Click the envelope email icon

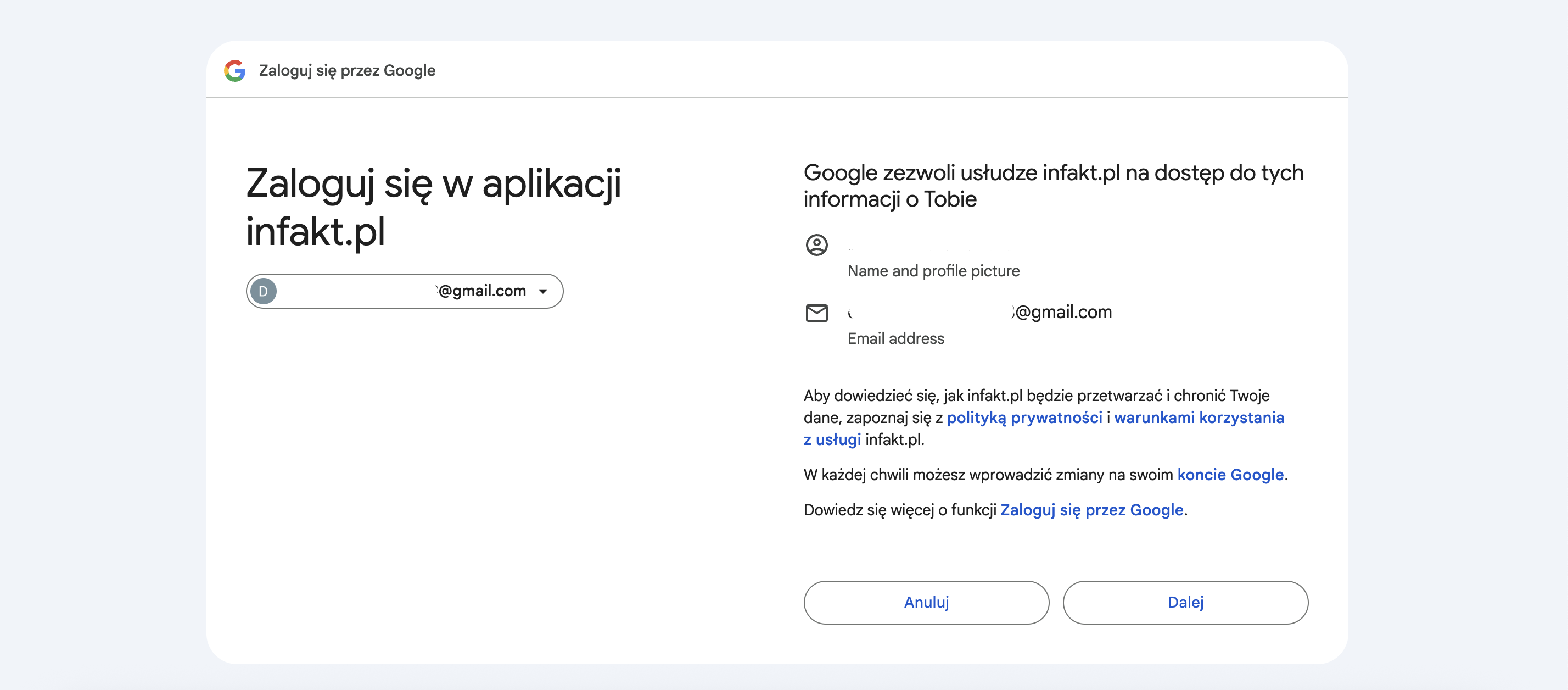pyautogui.click(x=816, y=313)
